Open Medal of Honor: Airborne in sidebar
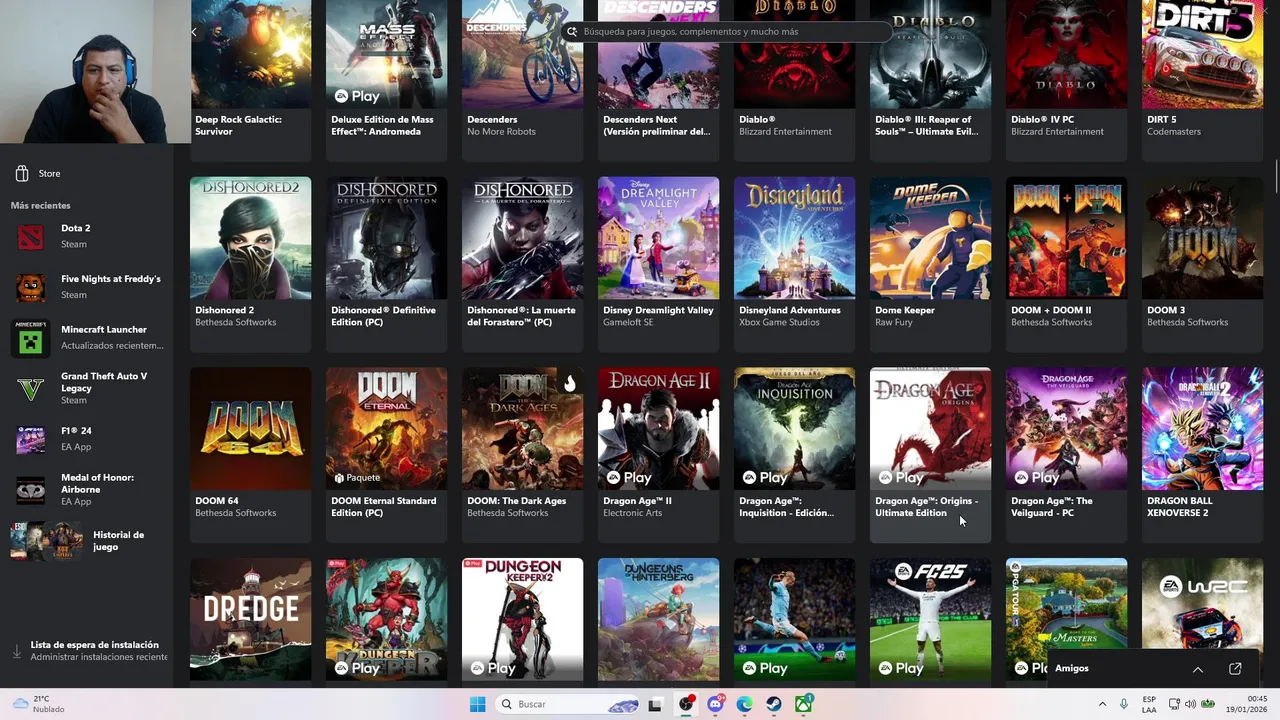This screenshot has height=720, width=1280. coord(87,490)
